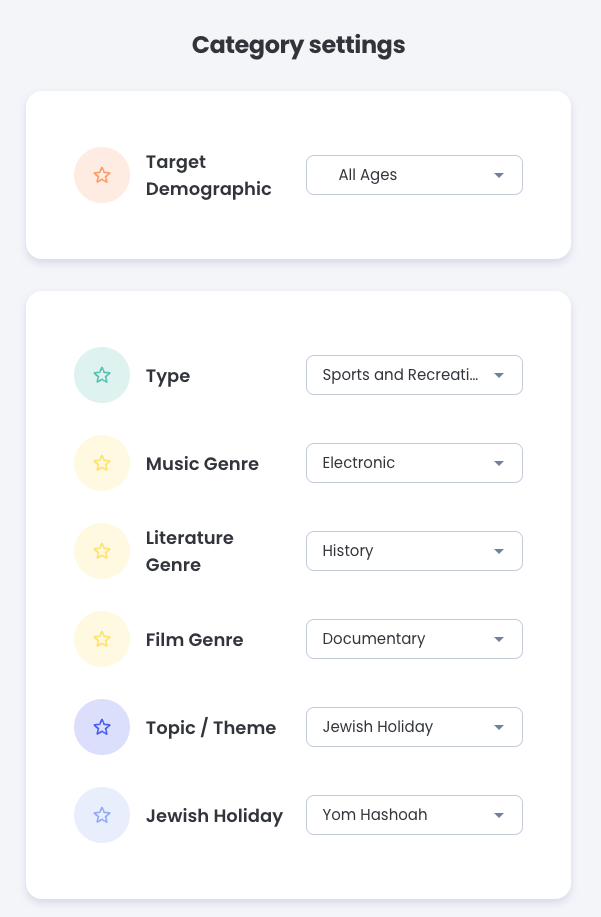This screenshot has height=917, width=601.
Task: Click the Target Demographic label
Action: pos(209,175)
